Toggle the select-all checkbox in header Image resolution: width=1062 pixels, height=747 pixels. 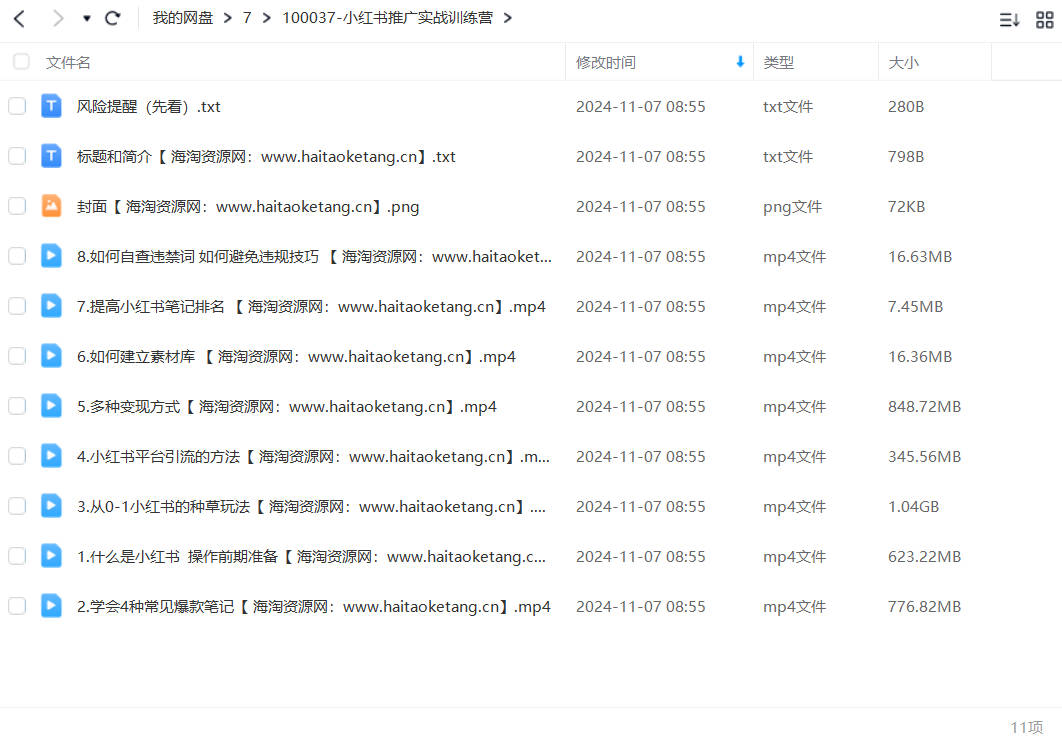(21, 62)
